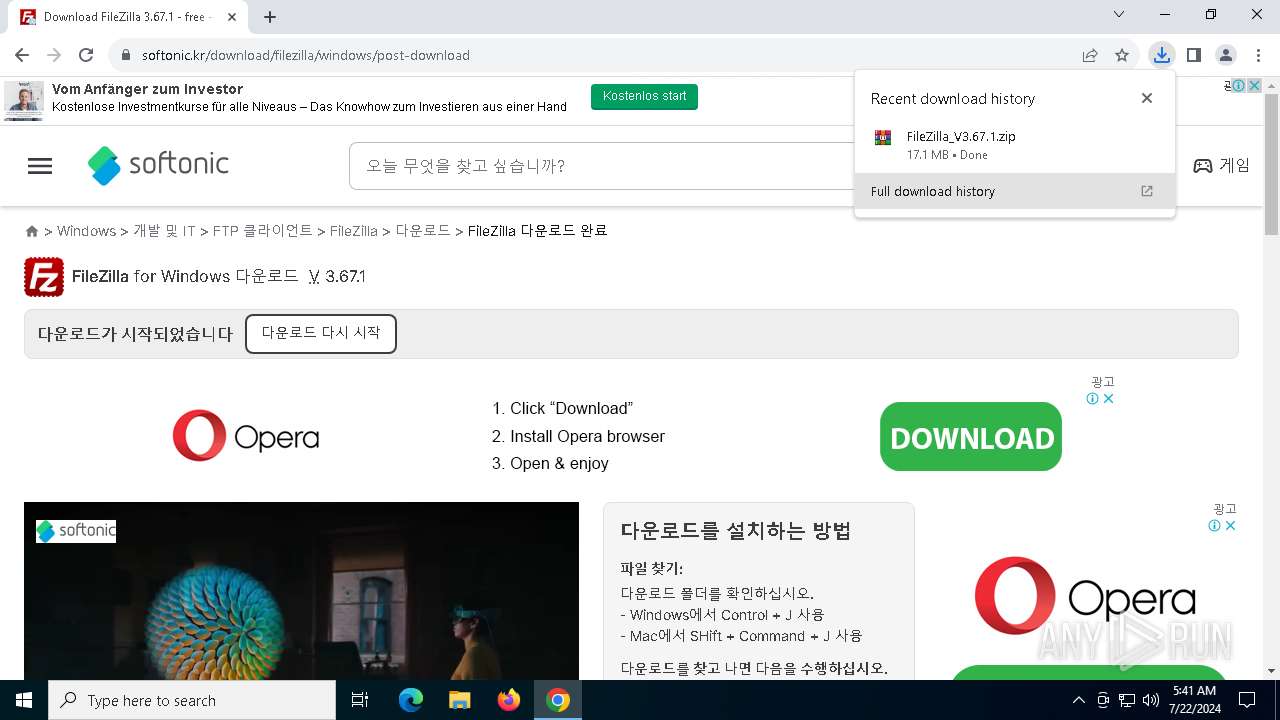The height and width of the screenshot is (720, 1280).
Task: Go back to the previous page
Action: coord(22,55)
